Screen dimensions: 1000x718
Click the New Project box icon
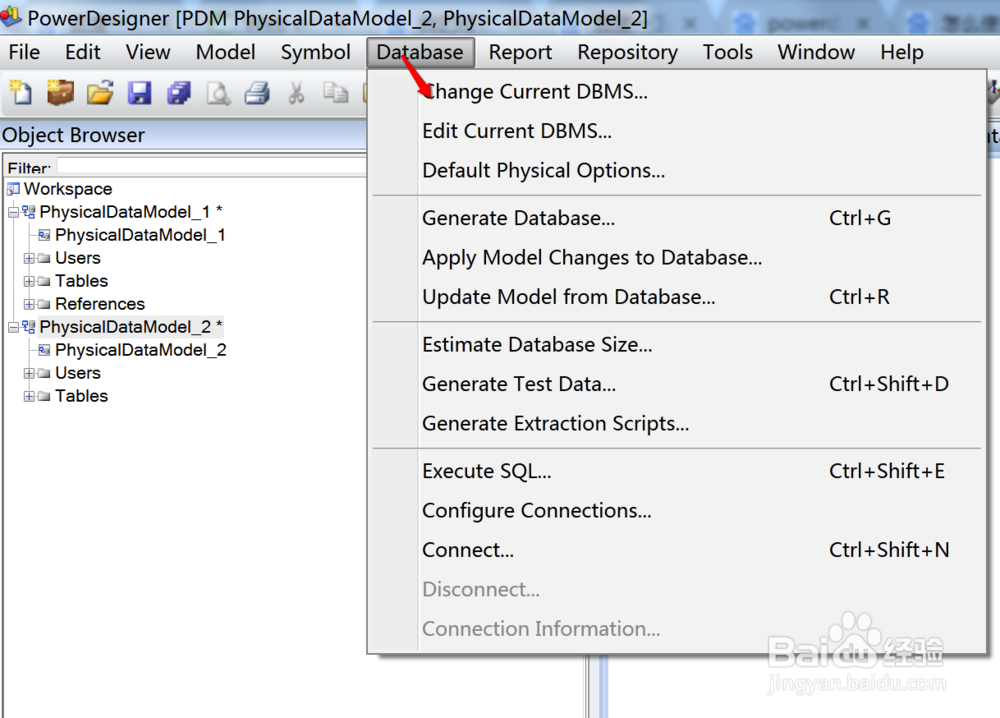pos(61,93)
